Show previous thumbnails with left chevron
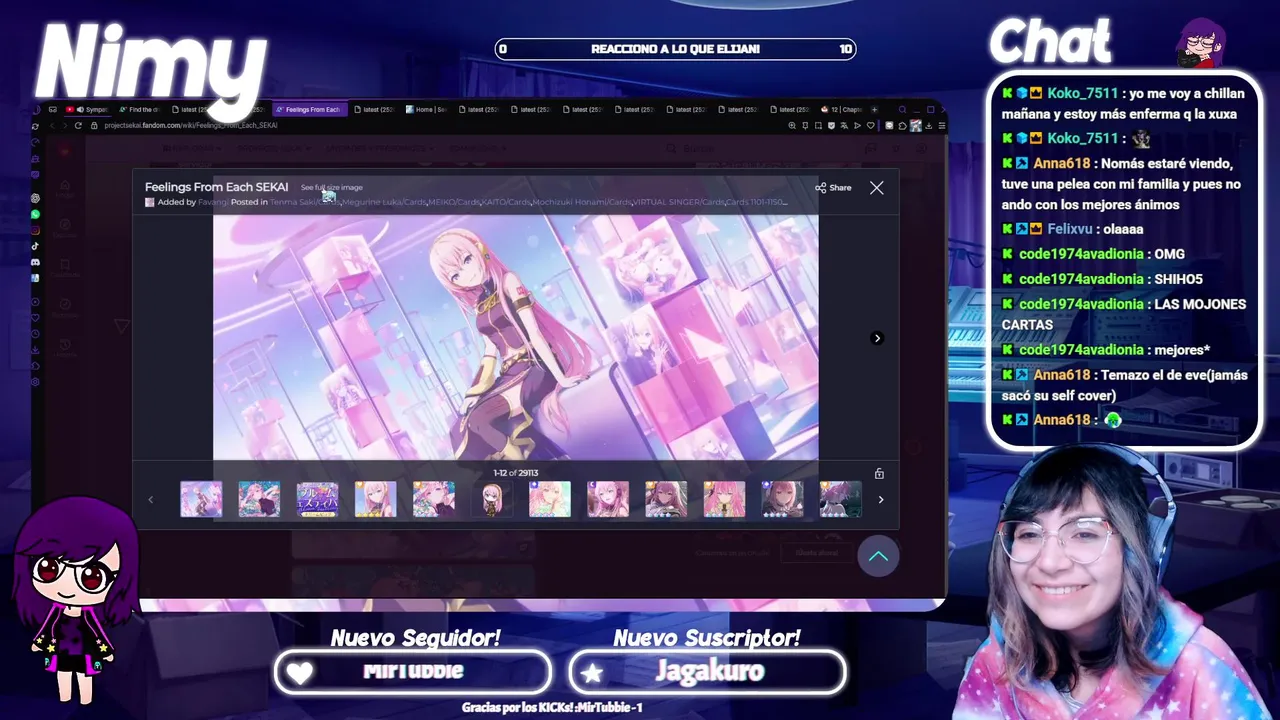Image resolution: width=1280 pixels, height=720 pixels. tap(151, 499)
